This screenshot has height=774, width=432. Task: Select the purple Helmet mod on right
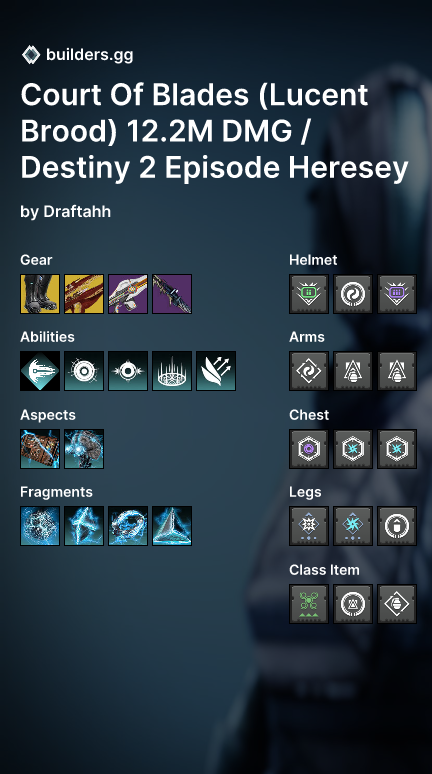pyautogui.click(x=397, y=294)
